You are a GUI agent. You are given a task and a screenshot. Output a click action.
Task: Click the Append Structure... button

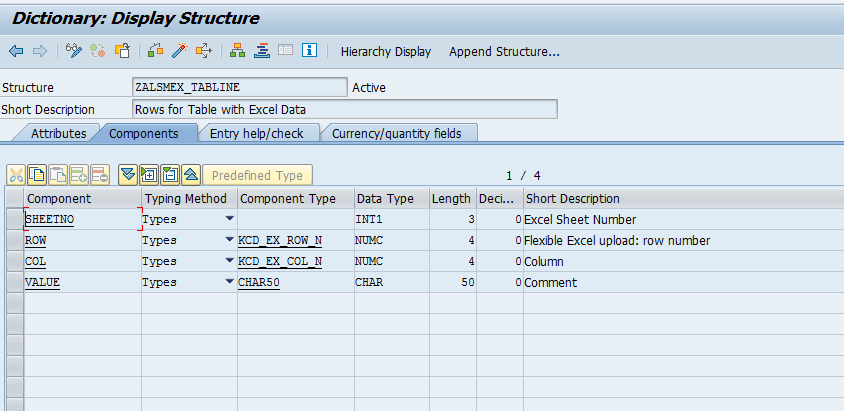[504, 51]
